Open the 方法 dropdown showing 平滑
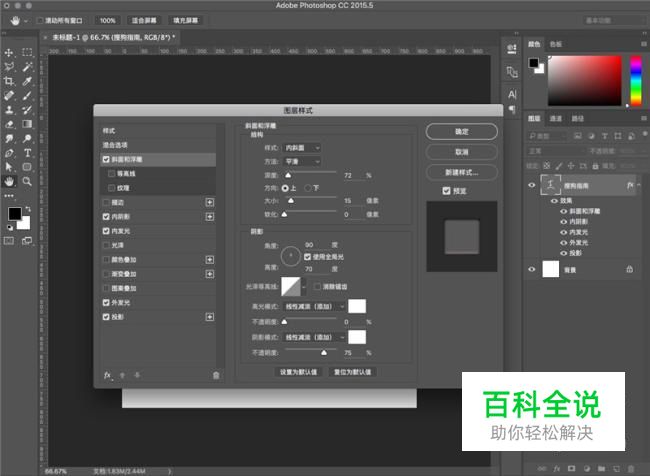 (302, 162)
